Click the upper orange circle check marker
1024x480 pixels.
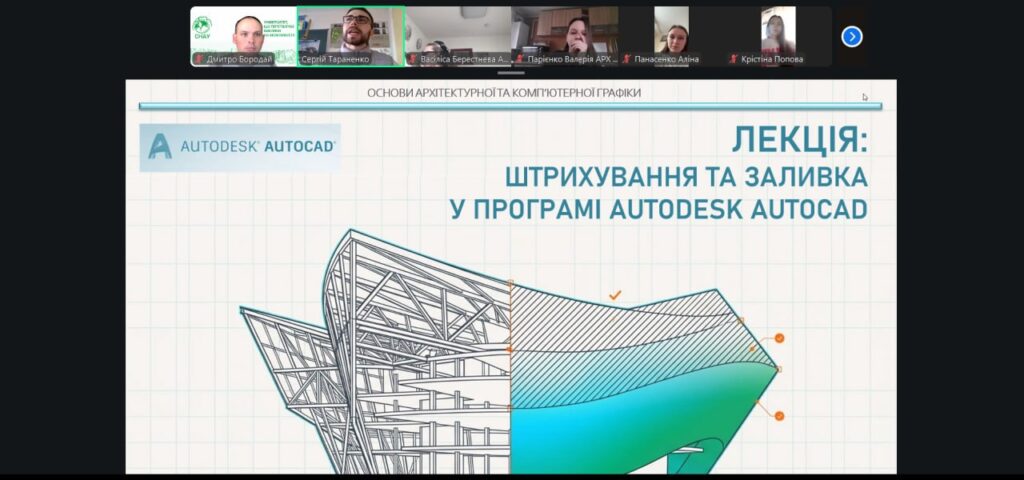pos(779,338)
